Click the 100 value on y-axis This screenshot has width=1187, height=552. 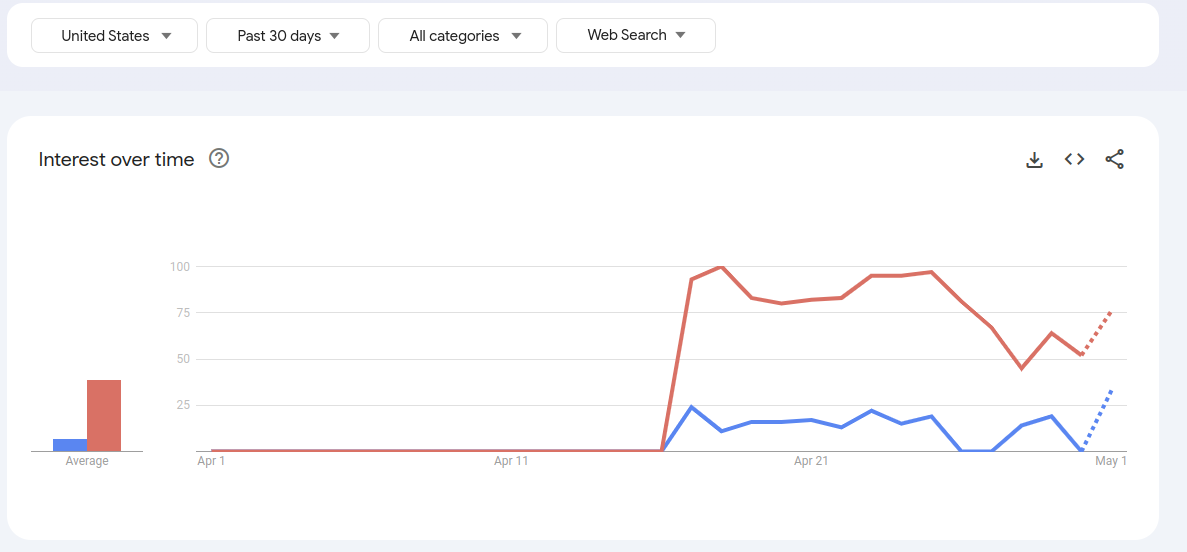pos(180,267)
